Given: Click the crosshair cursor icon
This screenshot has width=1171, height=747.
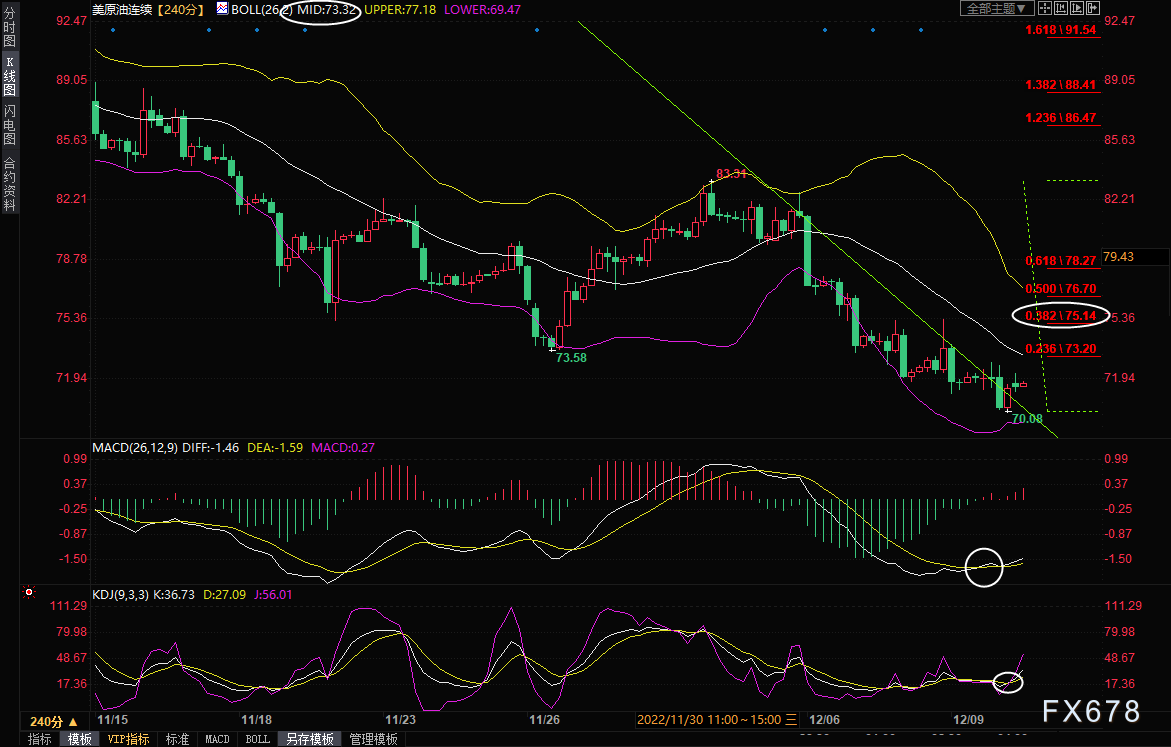Looking at the screenshot, I should (x=1044, y=8).
